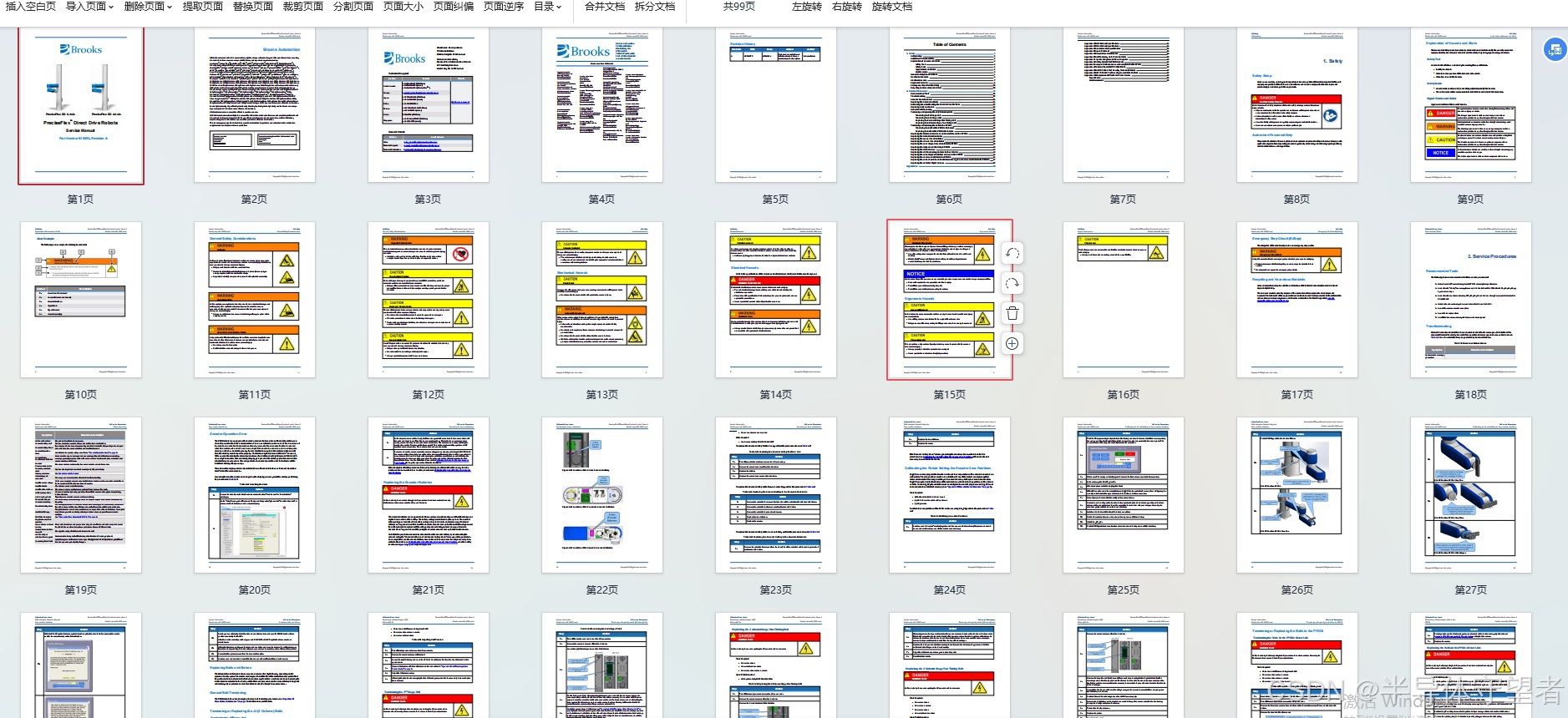Click 右旋转 to rotate right

tap(847, 7)
